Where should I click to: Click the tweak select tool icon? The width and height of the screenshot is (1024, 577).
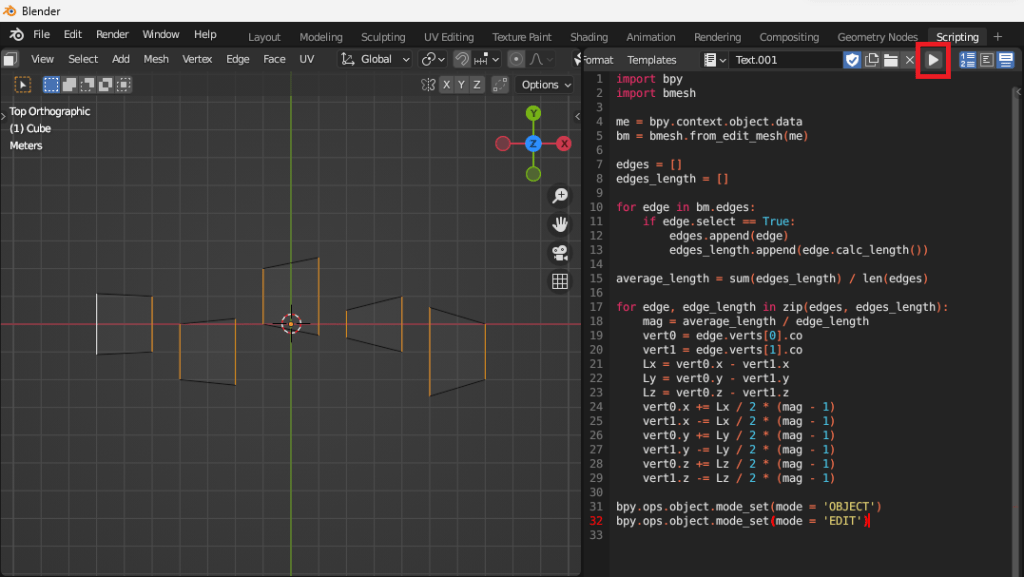22,85
